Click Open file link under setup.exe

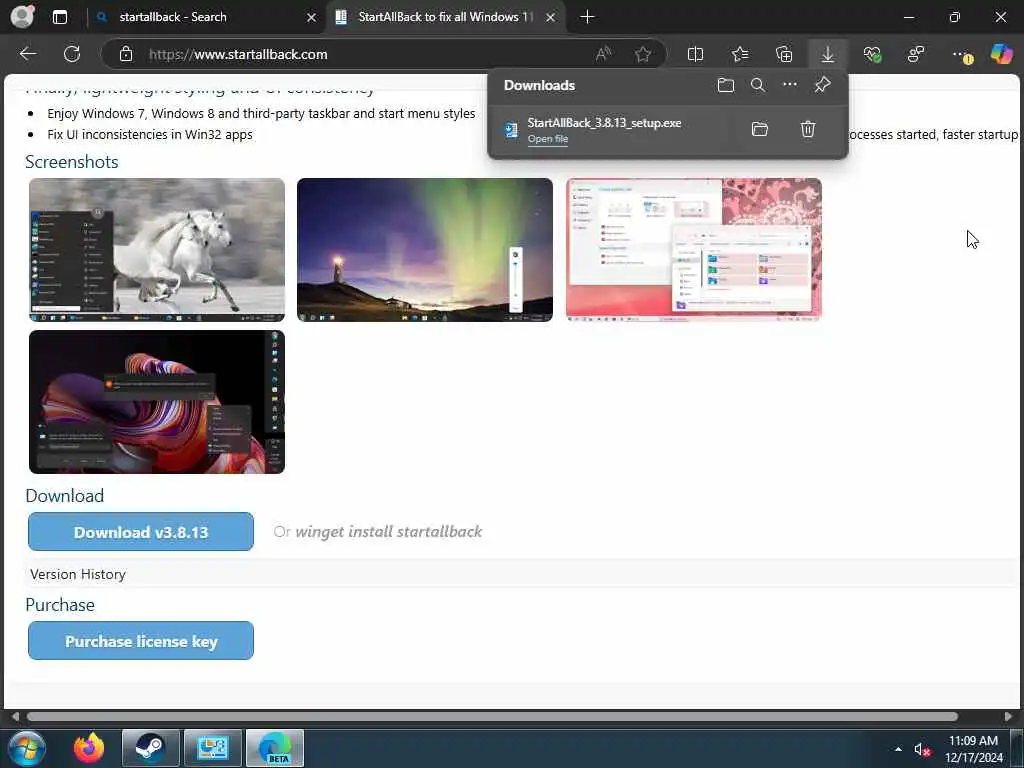(x=548, y=138)
